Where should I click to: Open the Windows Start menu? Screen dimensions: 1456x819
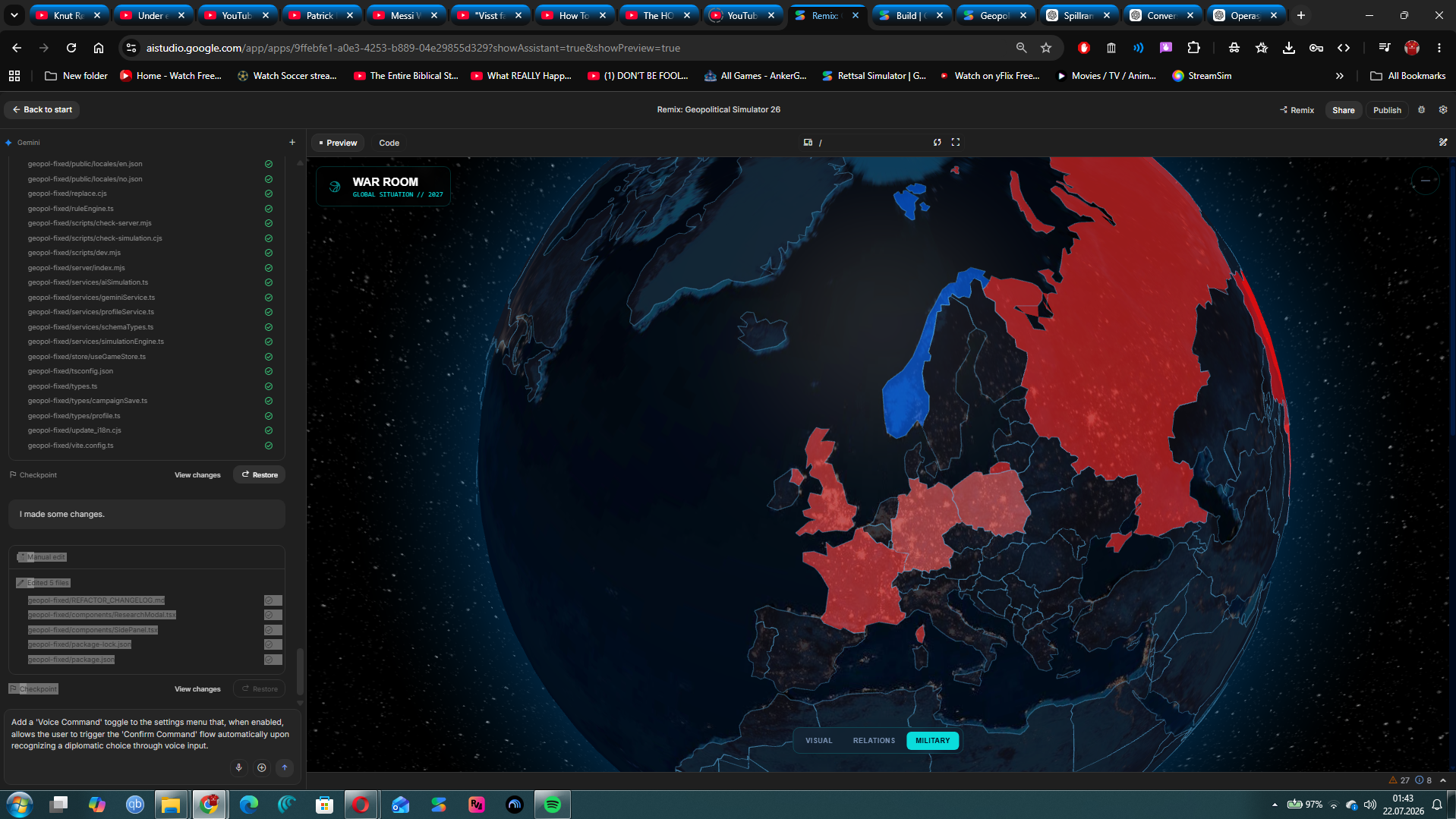pos(20,805)
